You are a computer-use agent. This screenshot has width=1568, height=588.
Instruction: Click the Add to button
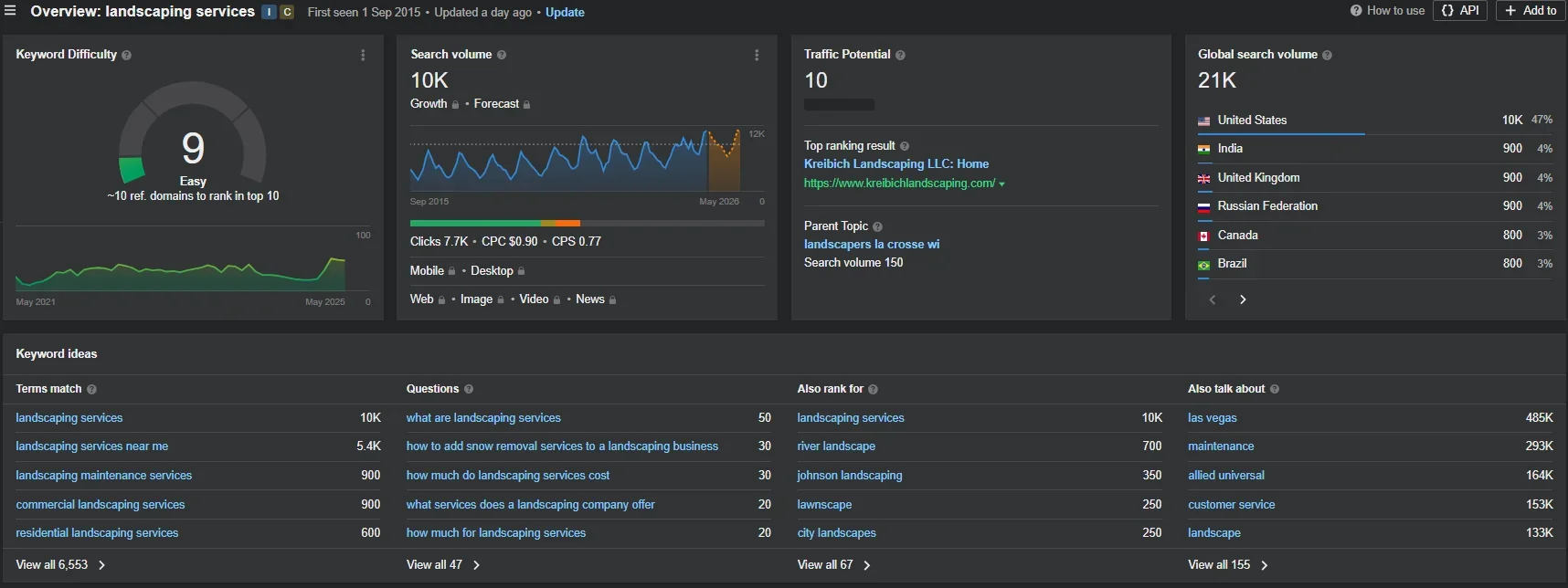(1531, 11)
